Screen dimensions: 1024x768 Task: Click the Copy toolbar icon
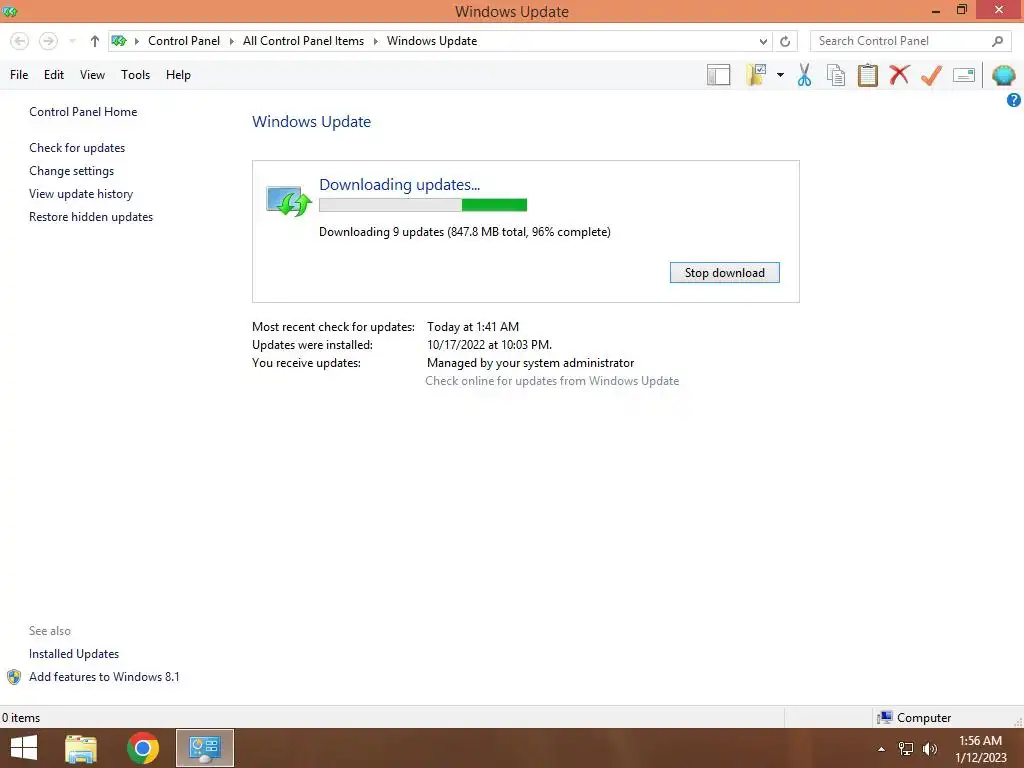coord(836,75)
